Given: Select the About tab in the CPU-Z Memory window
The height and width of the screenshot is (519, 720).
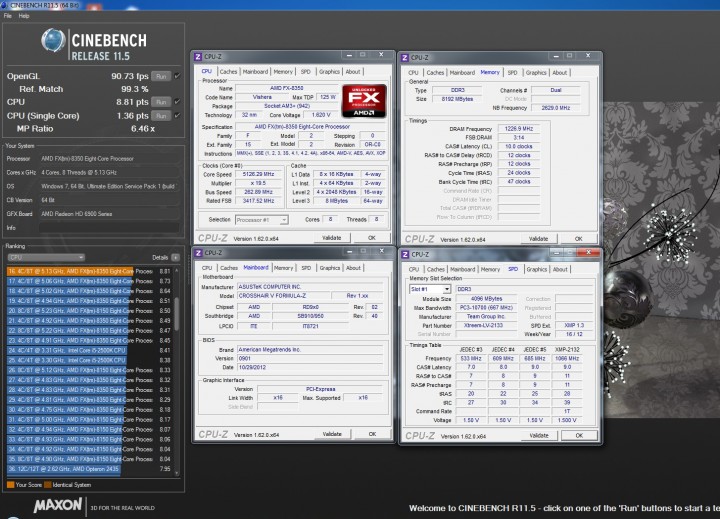Looking at the screenshot, I should pyautogui.click(x=560, y=73).
